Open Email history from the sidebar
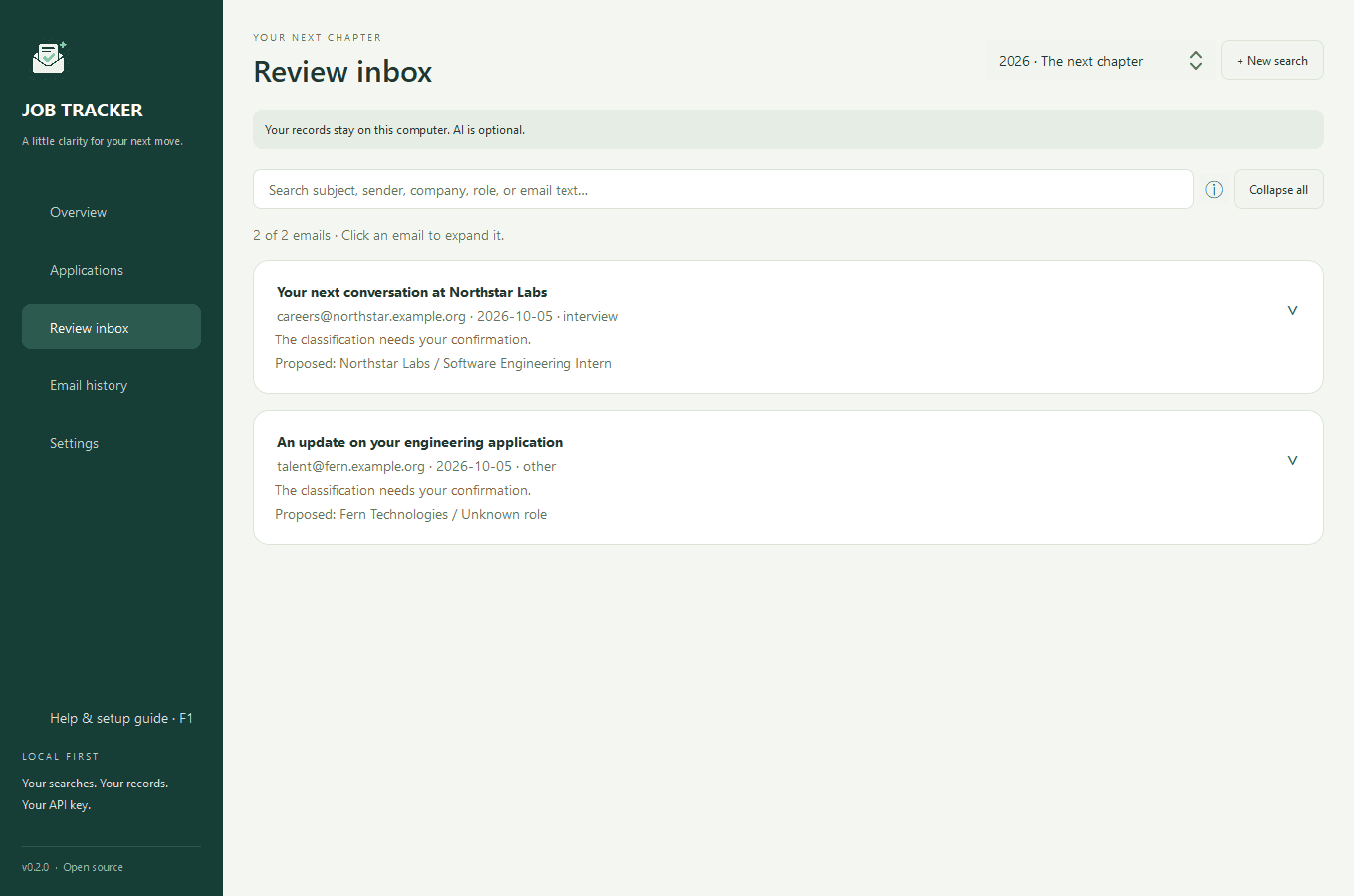1354x896 pixels. [x=112, y=385]
